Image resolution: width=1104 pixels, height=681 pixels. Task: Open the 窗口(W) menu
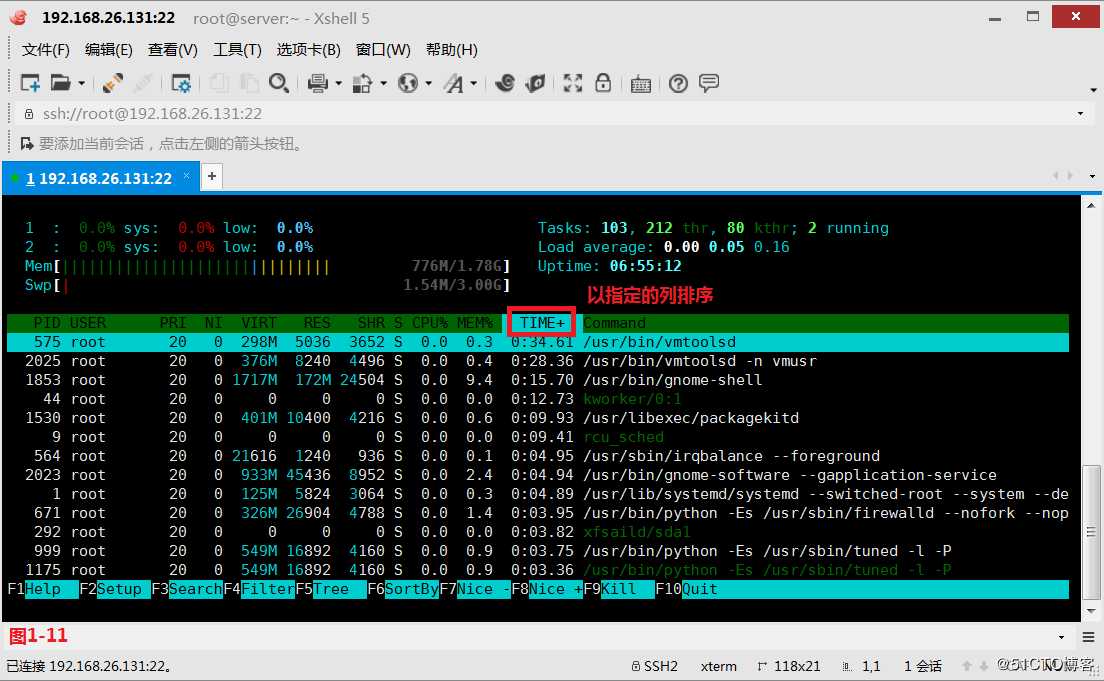[383, 49]
